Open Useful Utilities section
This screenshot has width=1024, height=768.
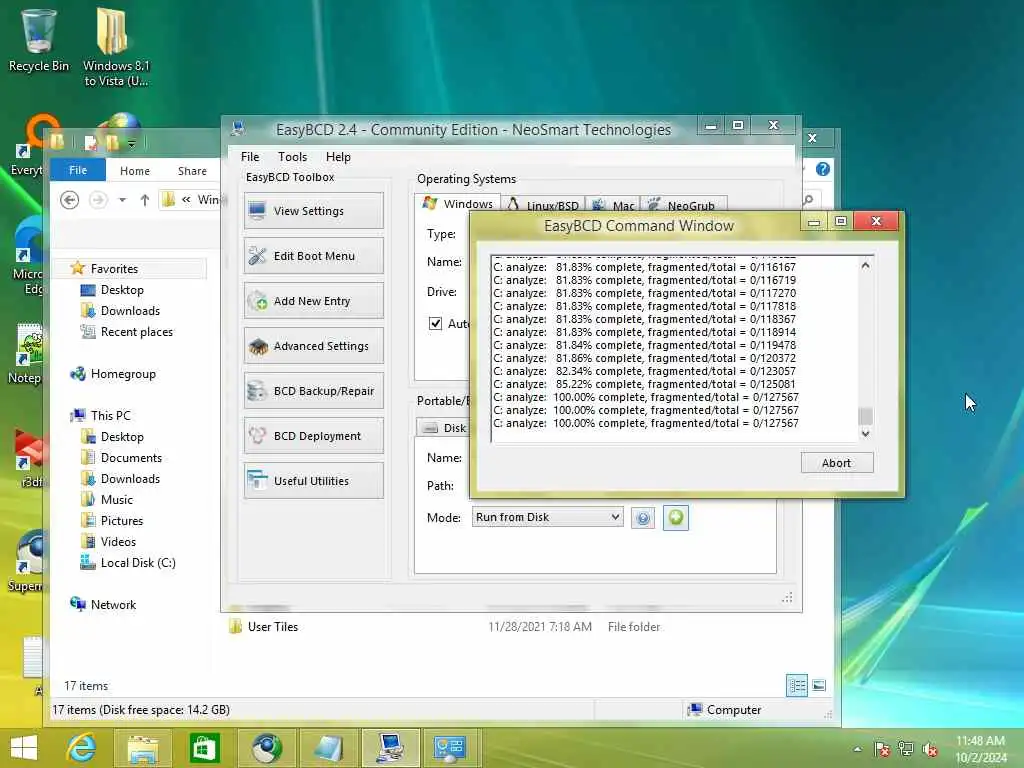click(x=313, y=481)
